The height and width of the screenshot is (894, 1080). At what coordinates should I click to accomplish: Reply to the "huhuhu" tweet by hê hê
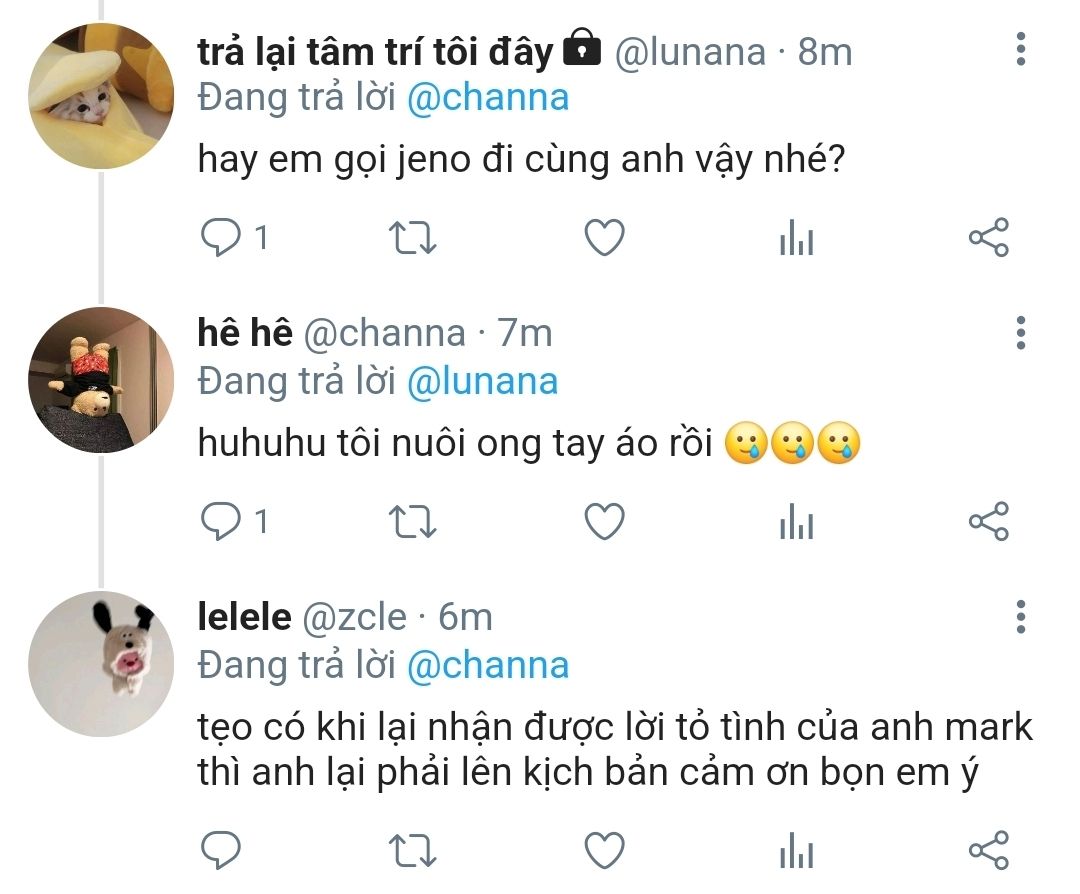(218, 521)
